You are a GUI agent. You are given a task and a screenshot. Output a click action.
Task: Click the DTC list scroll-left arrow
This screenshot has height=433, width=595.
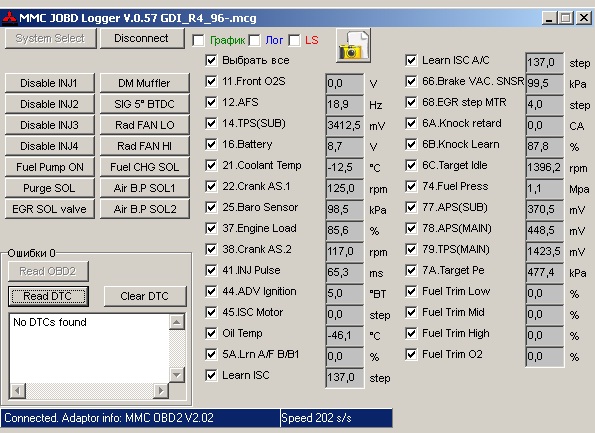coord(17,390)
